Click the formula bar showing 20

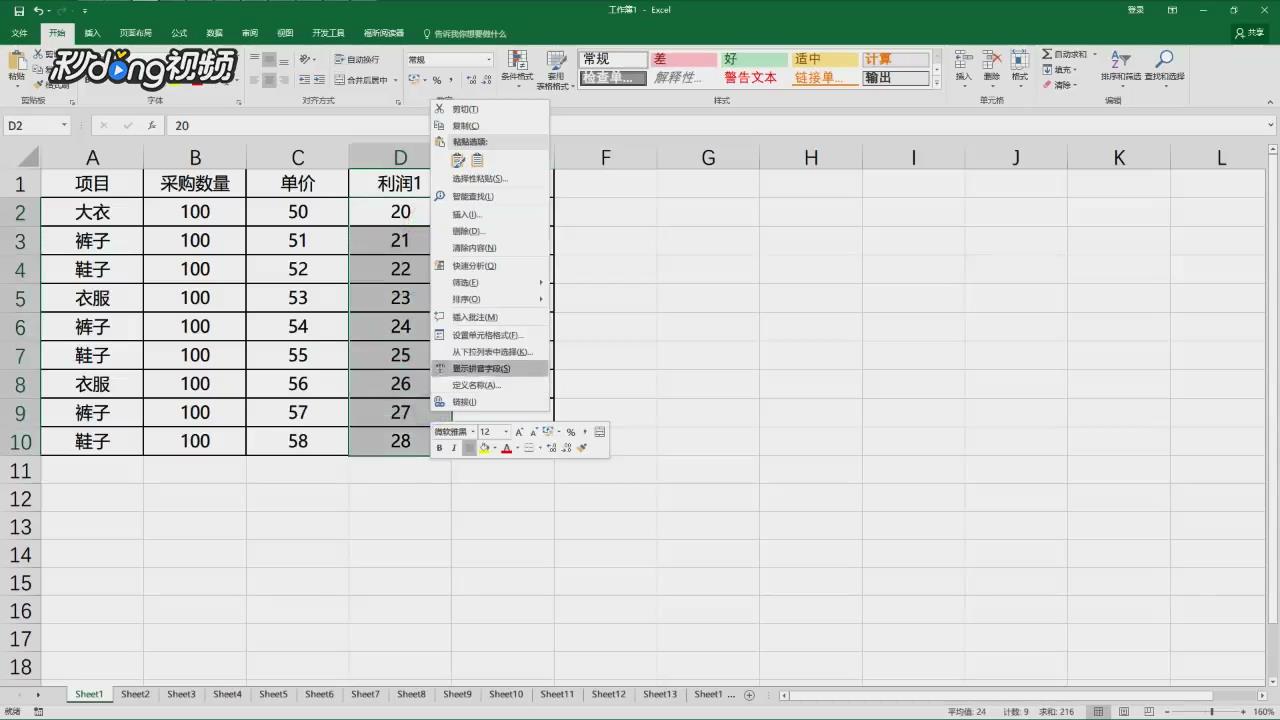(716, 125)
